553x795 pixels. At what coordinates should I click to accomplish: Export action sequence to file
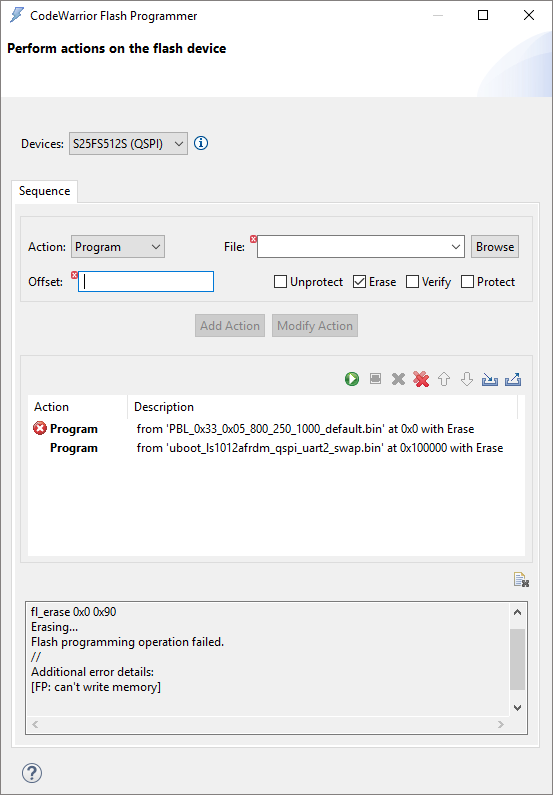pyautogui.click(x=513, y=379)
